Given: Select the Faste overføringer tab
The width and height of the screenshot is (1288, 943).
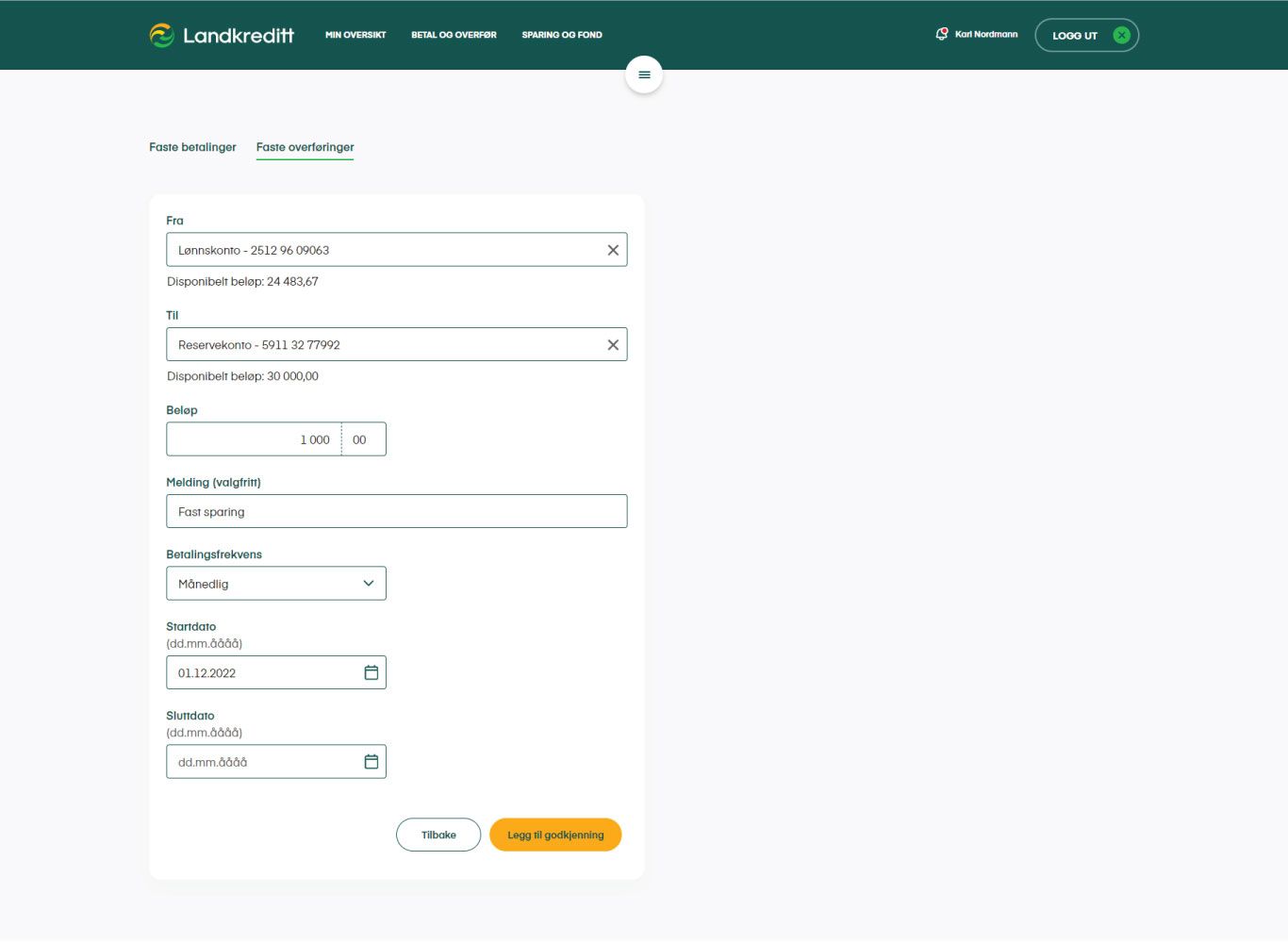Looking at the screenshot, I should click(305, 147).
